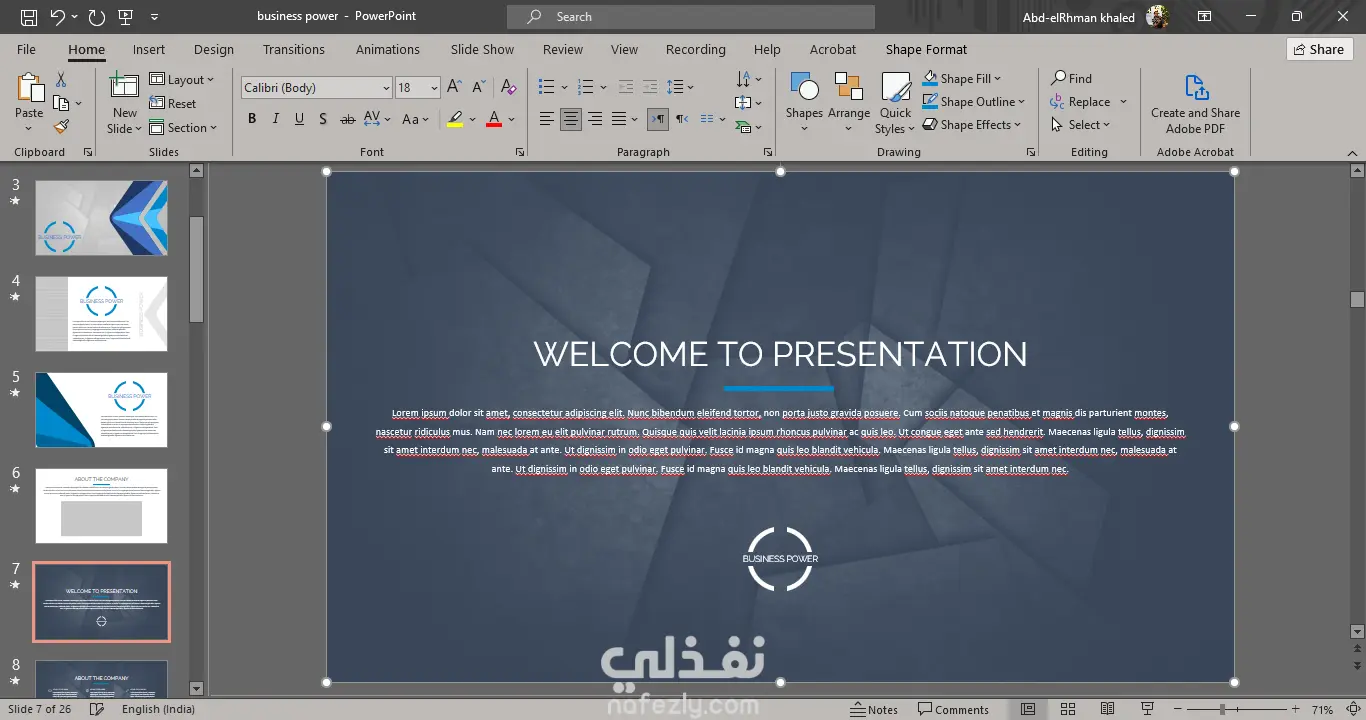This screenshot has height=720, width=1366.
Task: Select slide 6 thumbnail About the Company
Action: click(x=101, y=505)
